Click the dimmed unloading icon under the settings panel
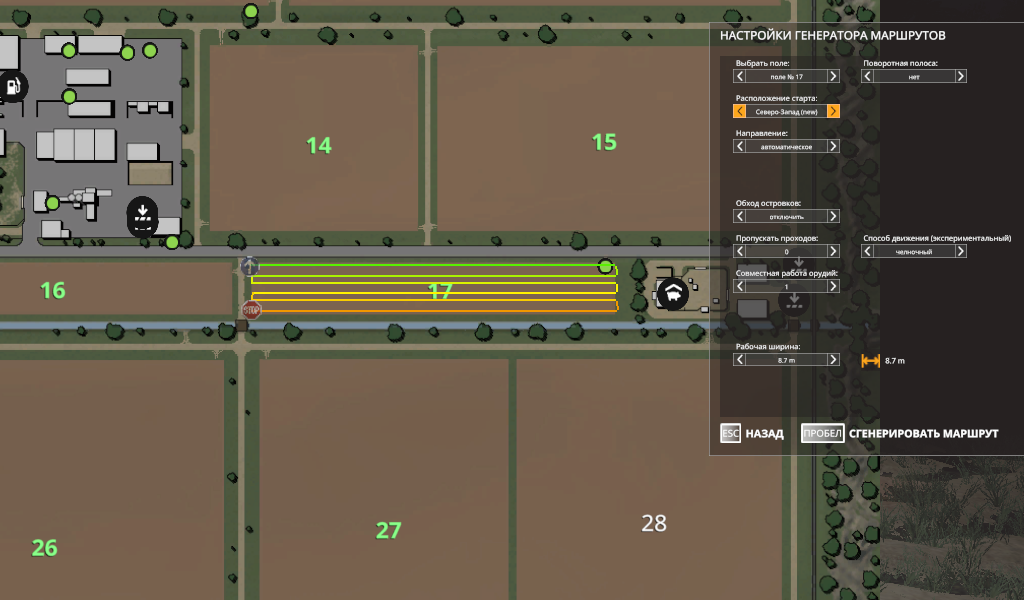Screen dimensions: 1024x600 [794, 301]
